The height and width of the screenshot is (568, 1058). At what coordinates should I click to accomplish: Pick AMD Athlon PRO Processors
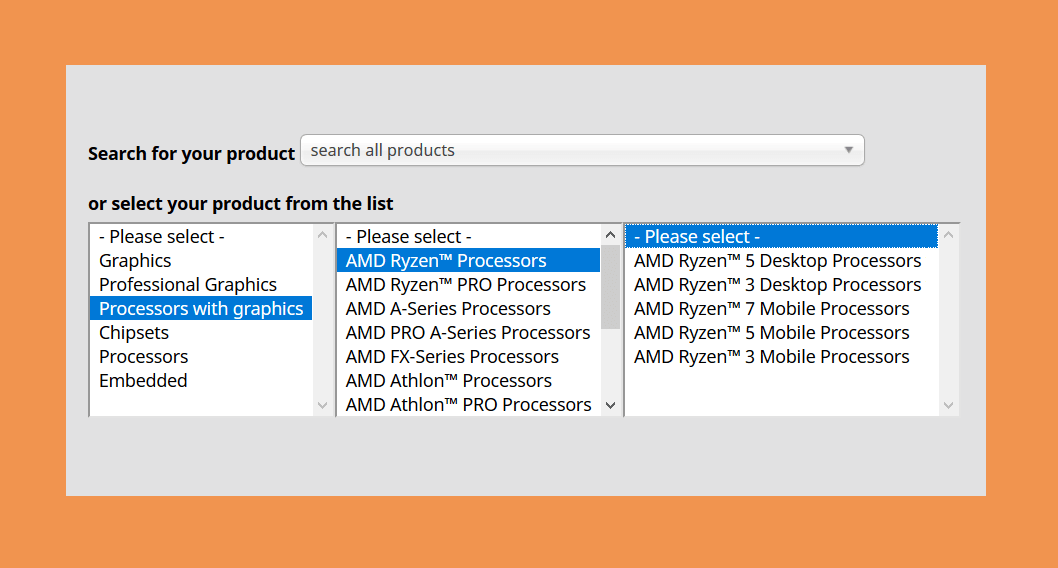pos(468,405)
